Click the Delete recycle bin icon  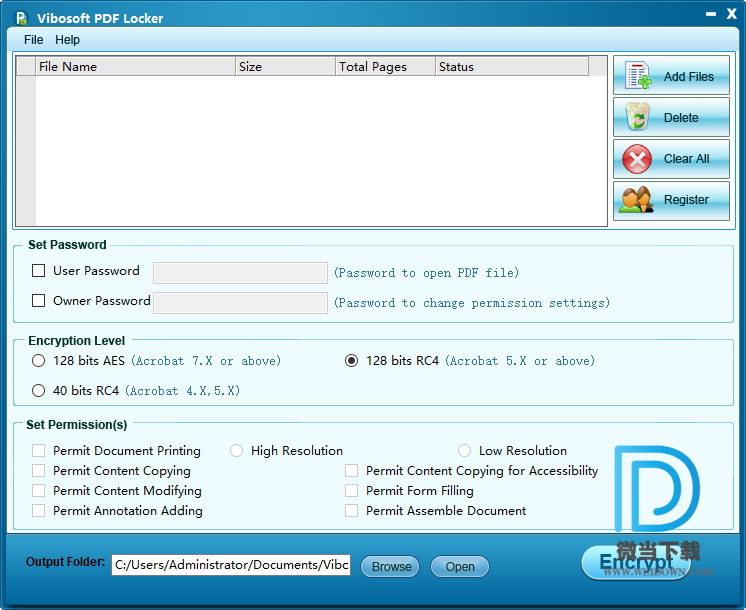tap(638, 117)
